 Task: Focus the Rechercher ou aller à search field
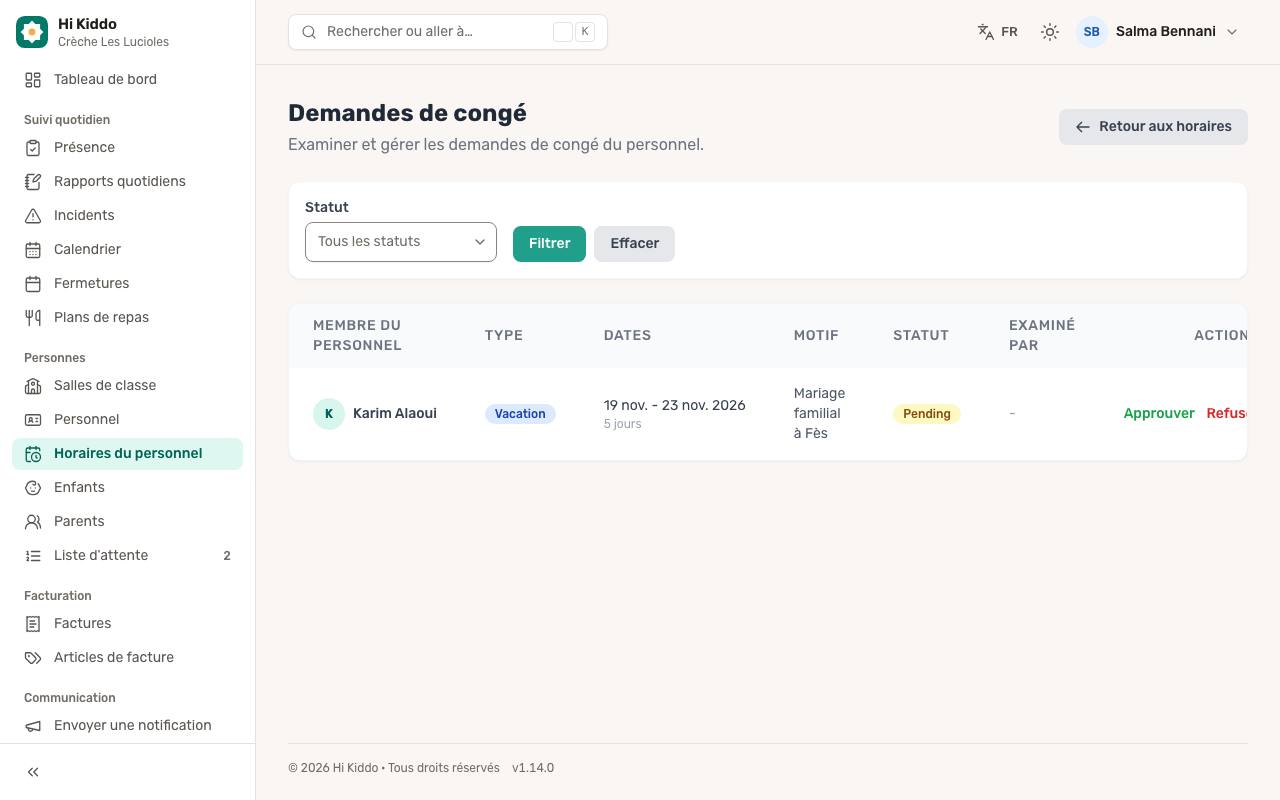(x=448, y=32)
